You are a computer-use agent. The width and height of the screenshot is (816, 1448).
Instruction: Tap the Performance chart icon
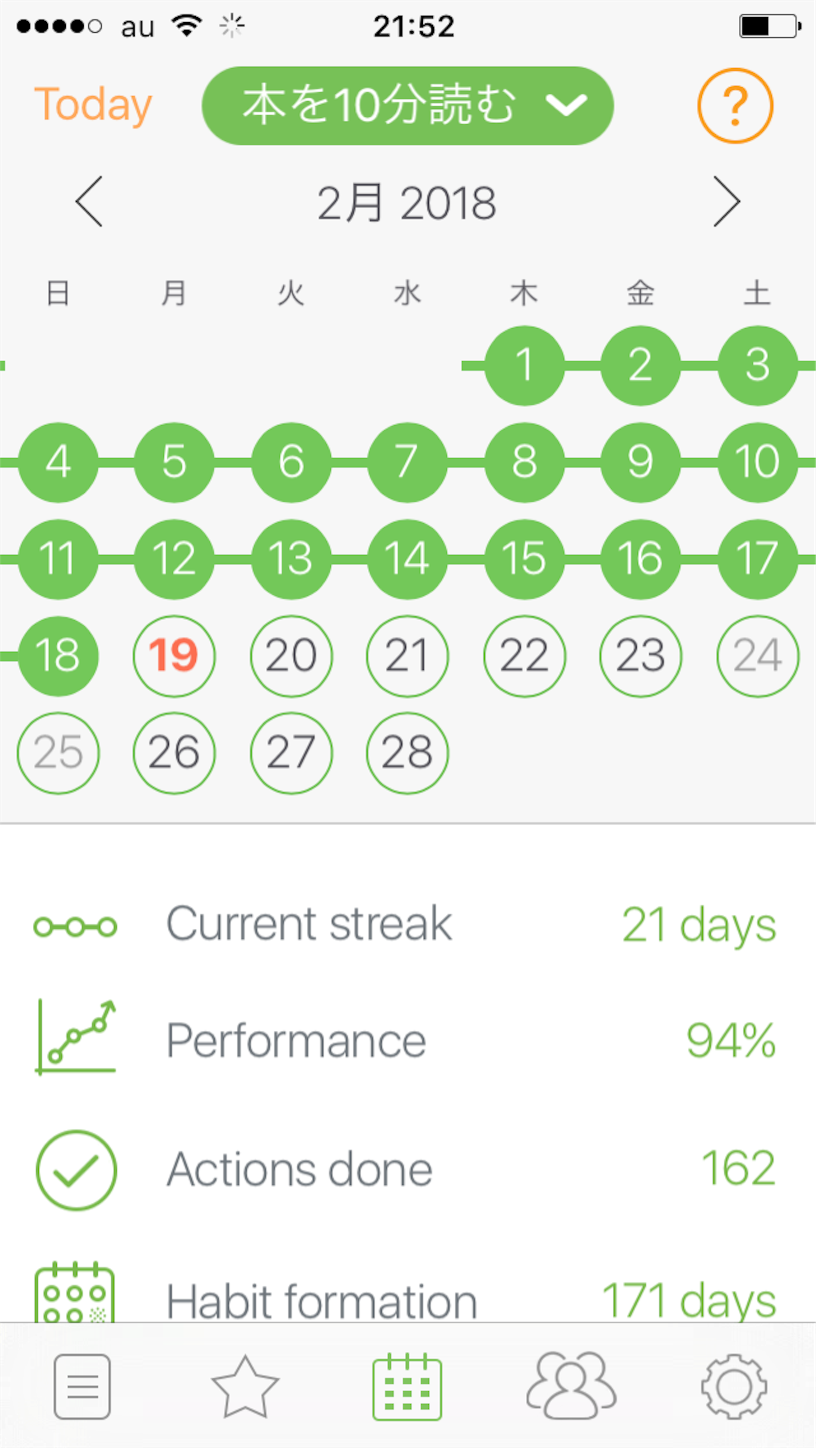(x=76, y=1037)
